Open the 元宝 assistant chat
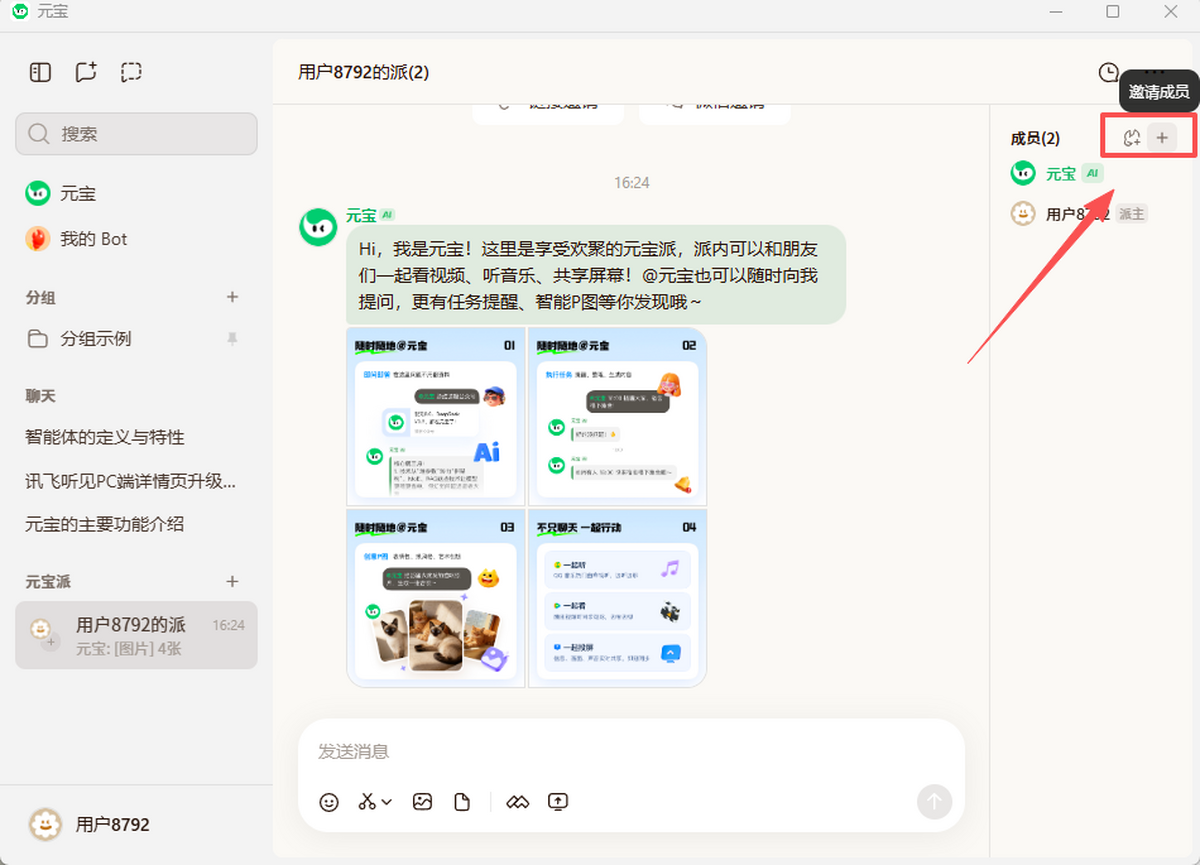1200x865 pixels. [77, 194]
